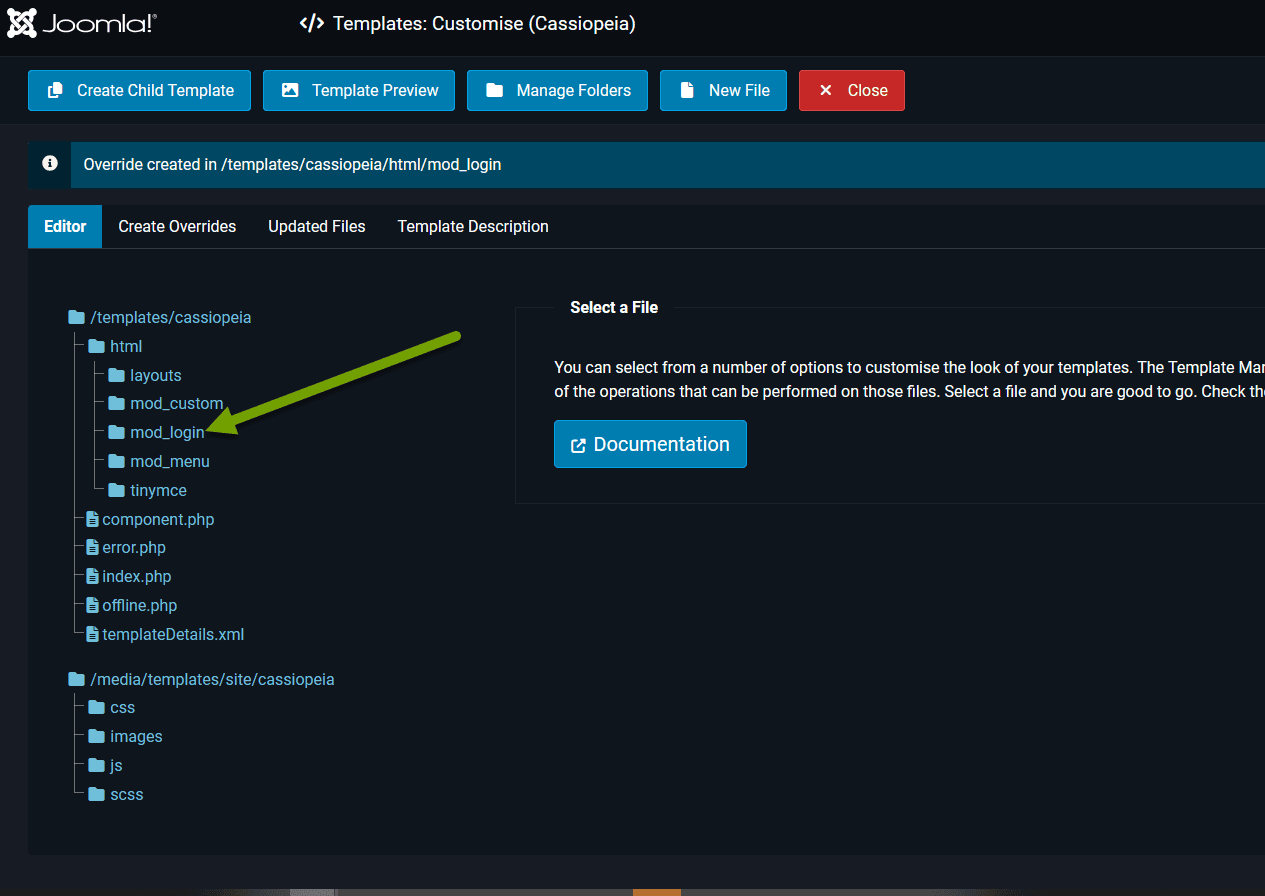Expand the css folder under media

click(122, 708)
